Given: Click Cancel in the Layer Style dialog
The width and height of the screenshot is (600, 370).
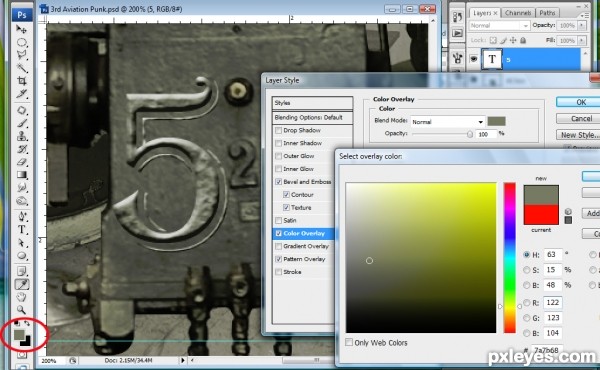Looking at the screenshot, I should (579, 119).
